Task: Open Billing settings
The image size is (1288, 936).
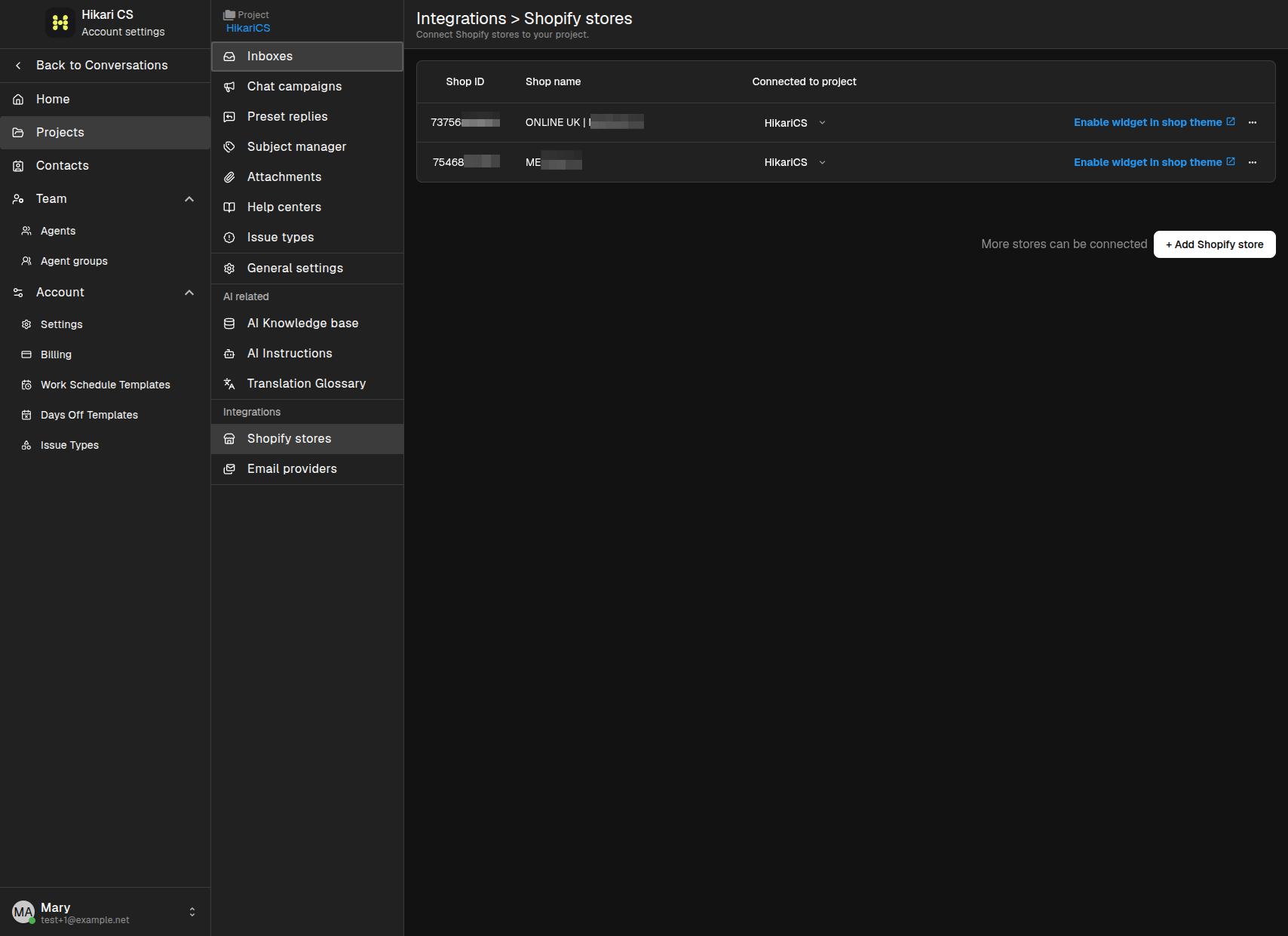Action: [105, 354]
